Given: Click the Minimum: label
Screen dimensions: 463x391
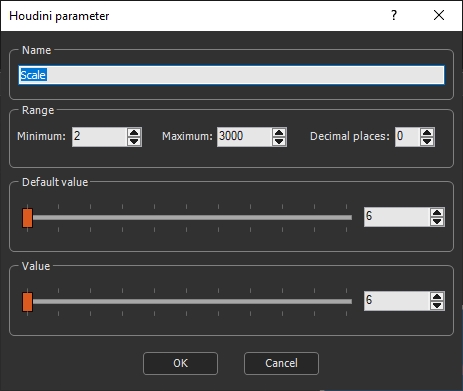Looking at the screenshot, I should (x=41, y=136).
